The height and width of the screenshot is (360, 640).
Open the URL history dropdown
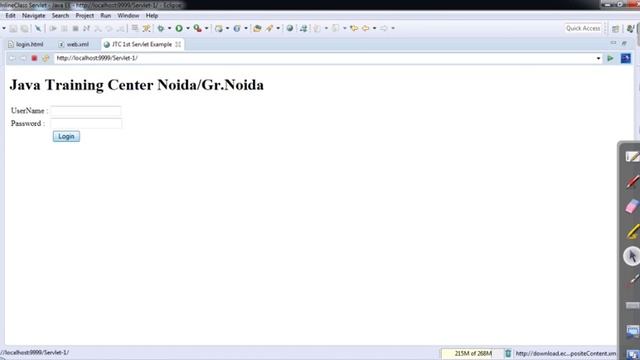598,58
